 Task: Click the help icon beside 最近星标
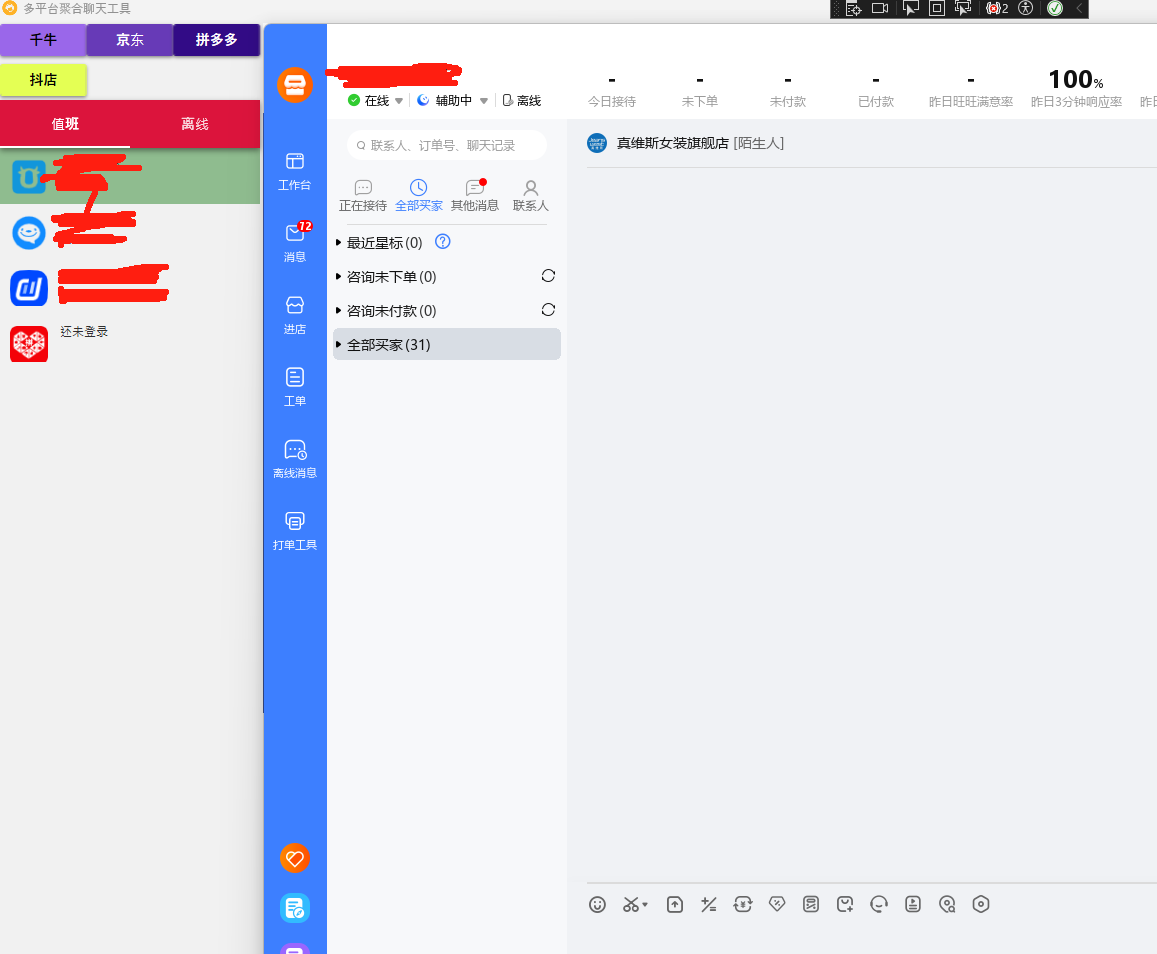(443, 242)
